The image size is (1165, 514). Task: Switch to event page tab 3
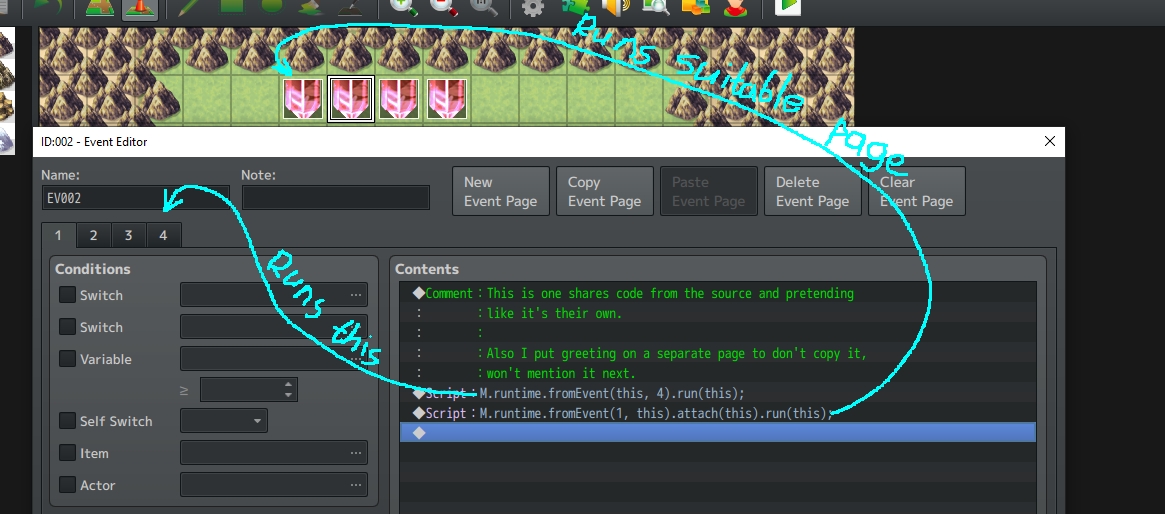[129, 235]
